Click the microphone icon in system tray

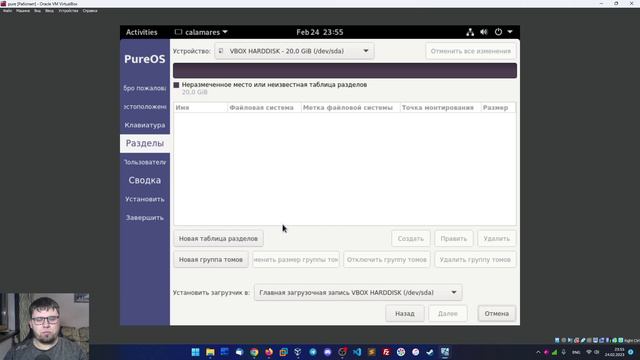(x=564, y=352)
